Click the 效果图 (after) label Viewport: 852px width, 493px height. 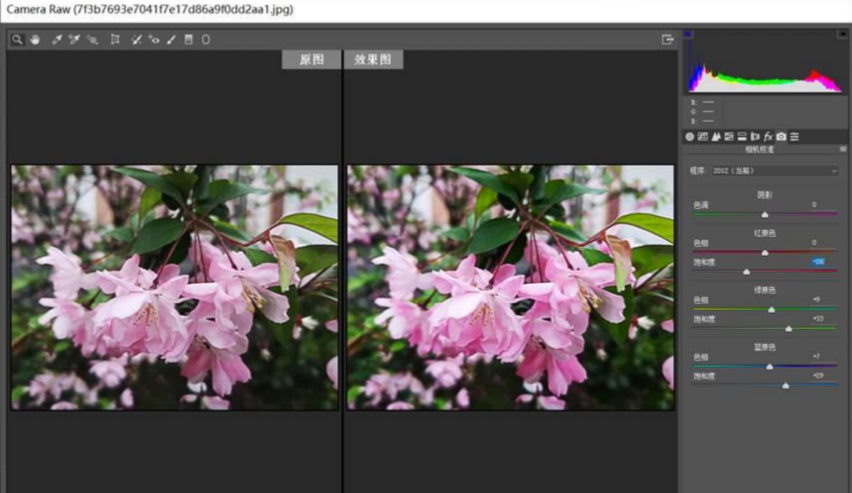pyautogui.click(x=373, y=60)
